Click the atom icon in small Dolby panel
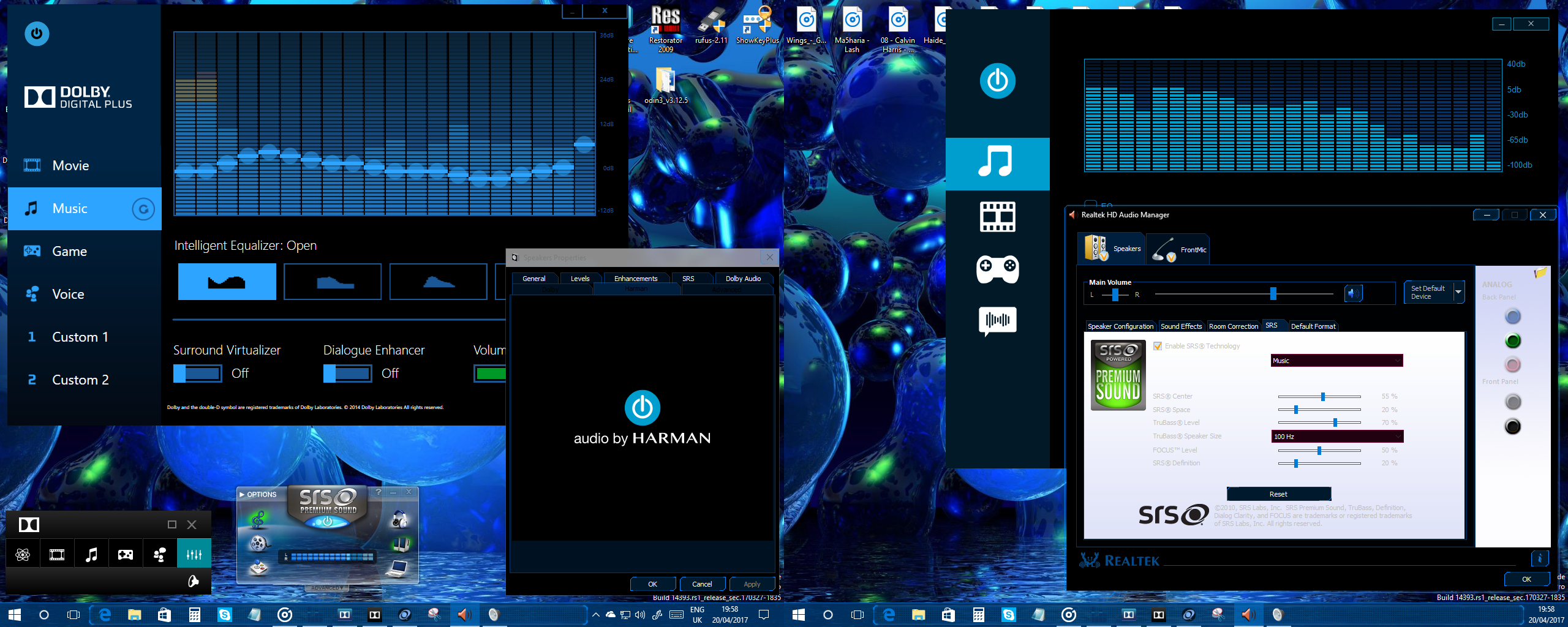 (23, 555)
